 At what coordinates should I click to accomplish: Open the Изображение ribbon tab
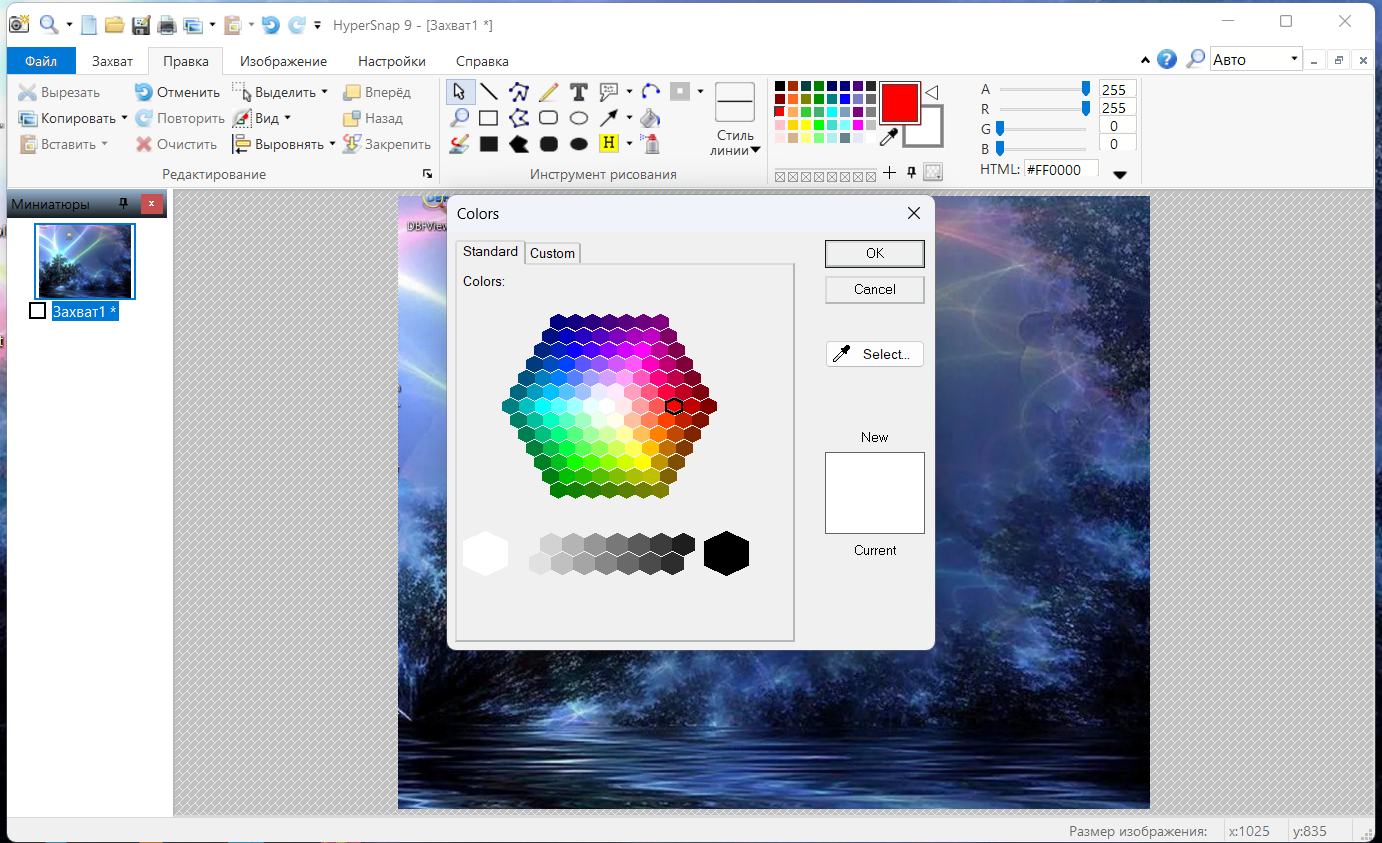(x=283, y=61)
